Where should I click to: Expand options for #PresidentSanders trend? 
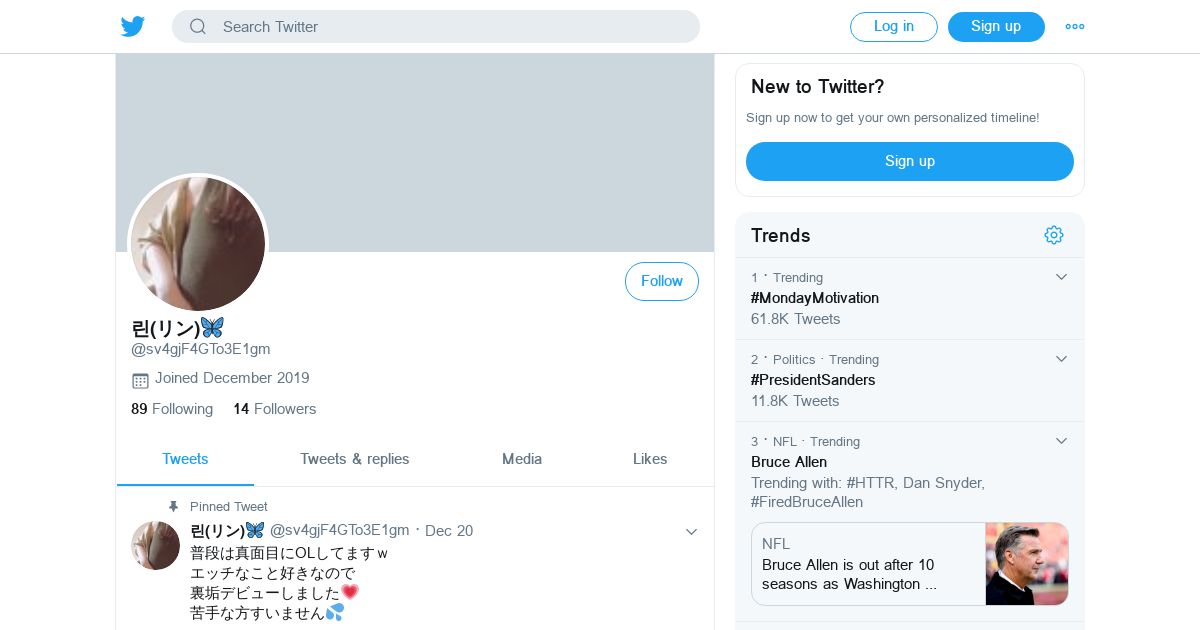(1062, 359)
